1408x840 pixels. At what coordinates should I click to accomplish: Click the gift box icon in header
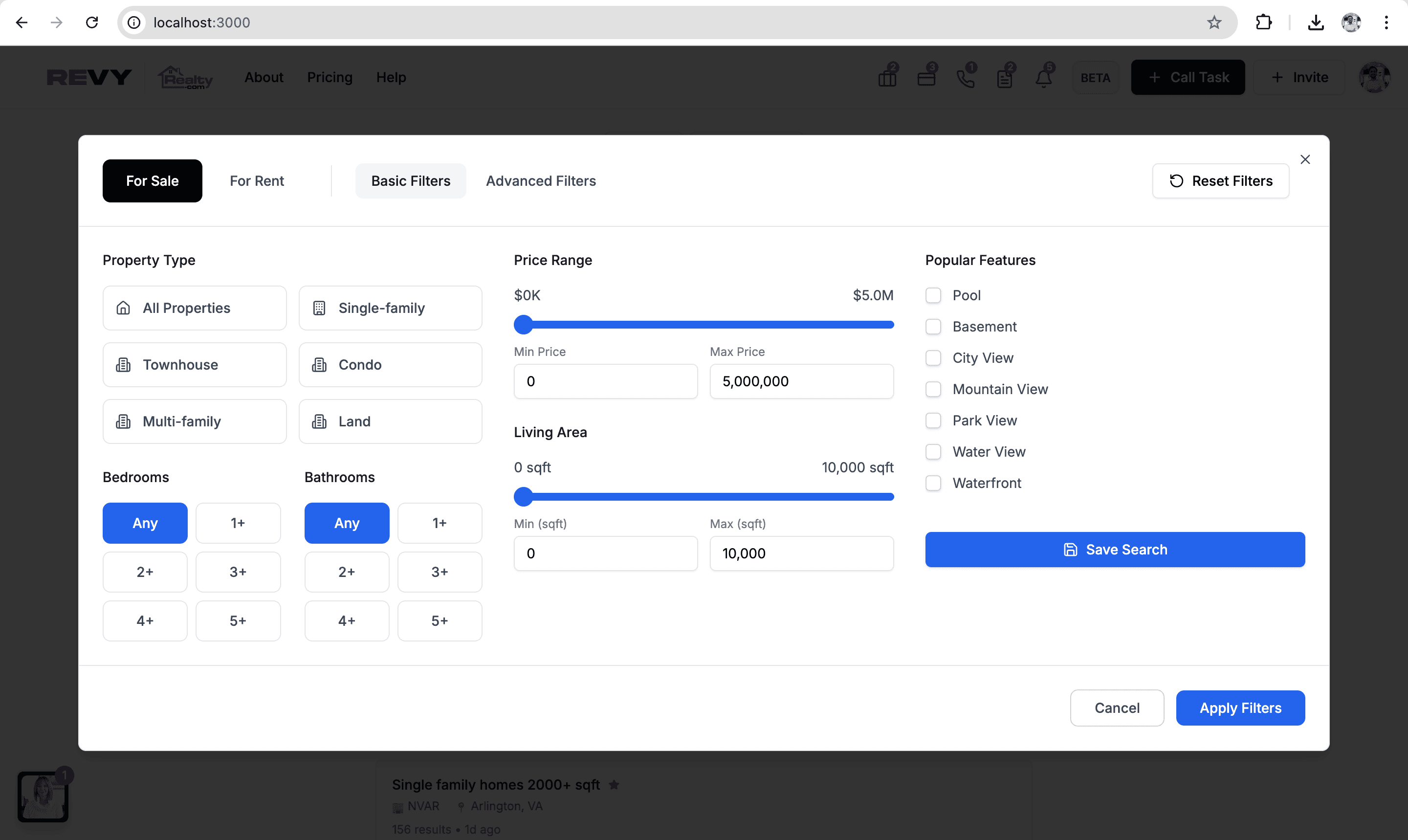coord(887,78)
